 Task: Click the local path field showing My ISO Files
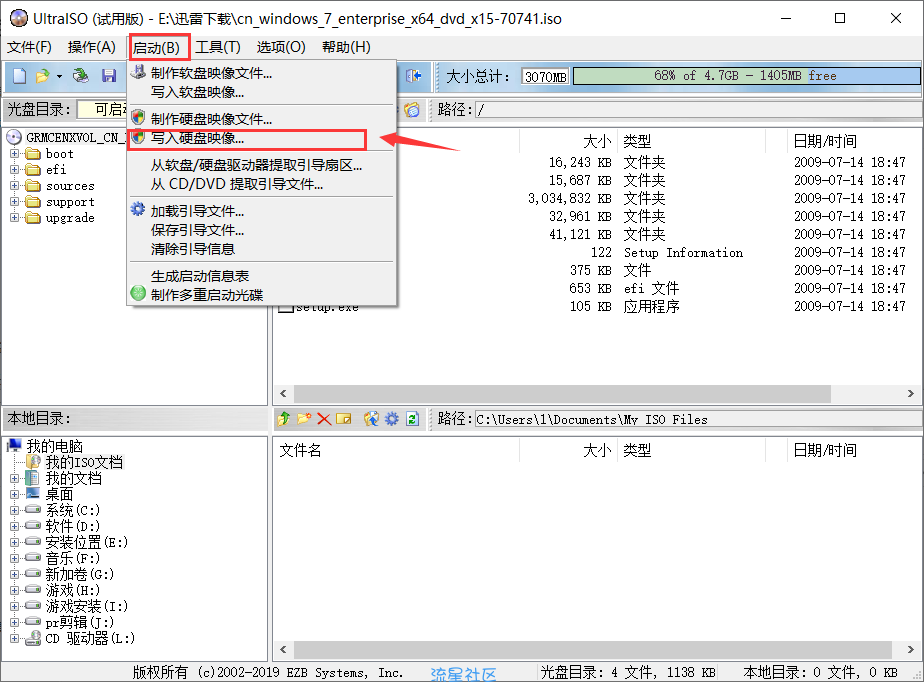click(698, 419)
